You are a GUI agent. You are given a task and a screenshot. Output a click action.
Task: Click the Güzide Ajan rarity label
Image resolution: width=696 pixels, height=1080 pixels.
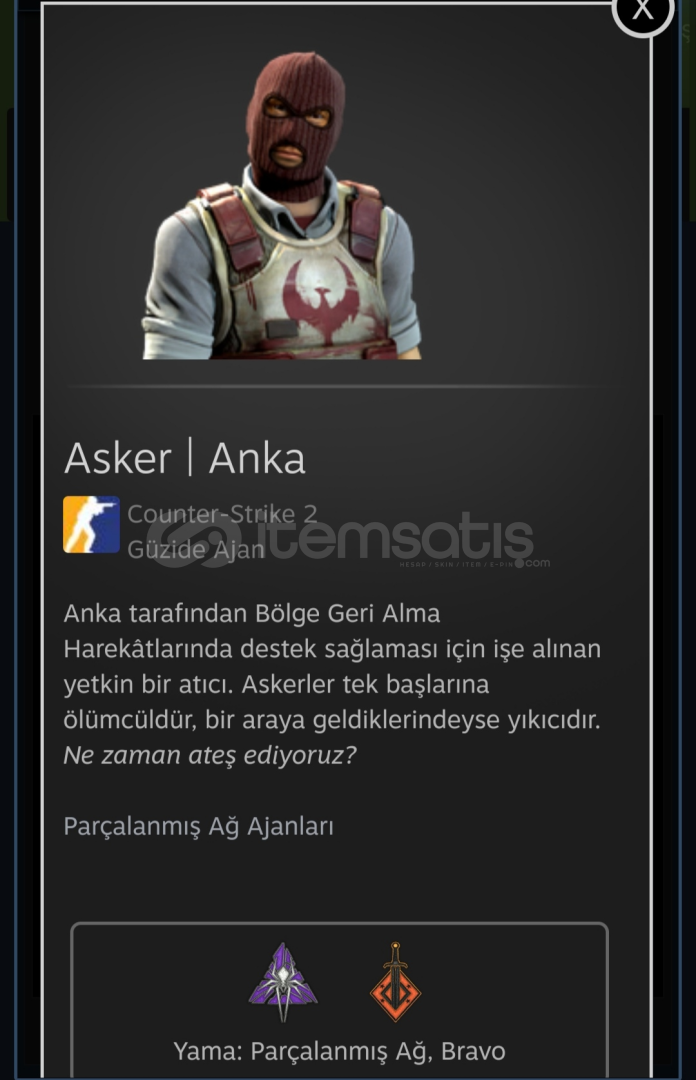click(196, 549)
